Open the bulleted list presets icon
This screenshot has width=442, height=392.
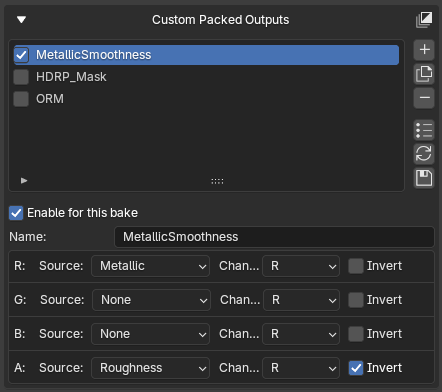point(424,130)
